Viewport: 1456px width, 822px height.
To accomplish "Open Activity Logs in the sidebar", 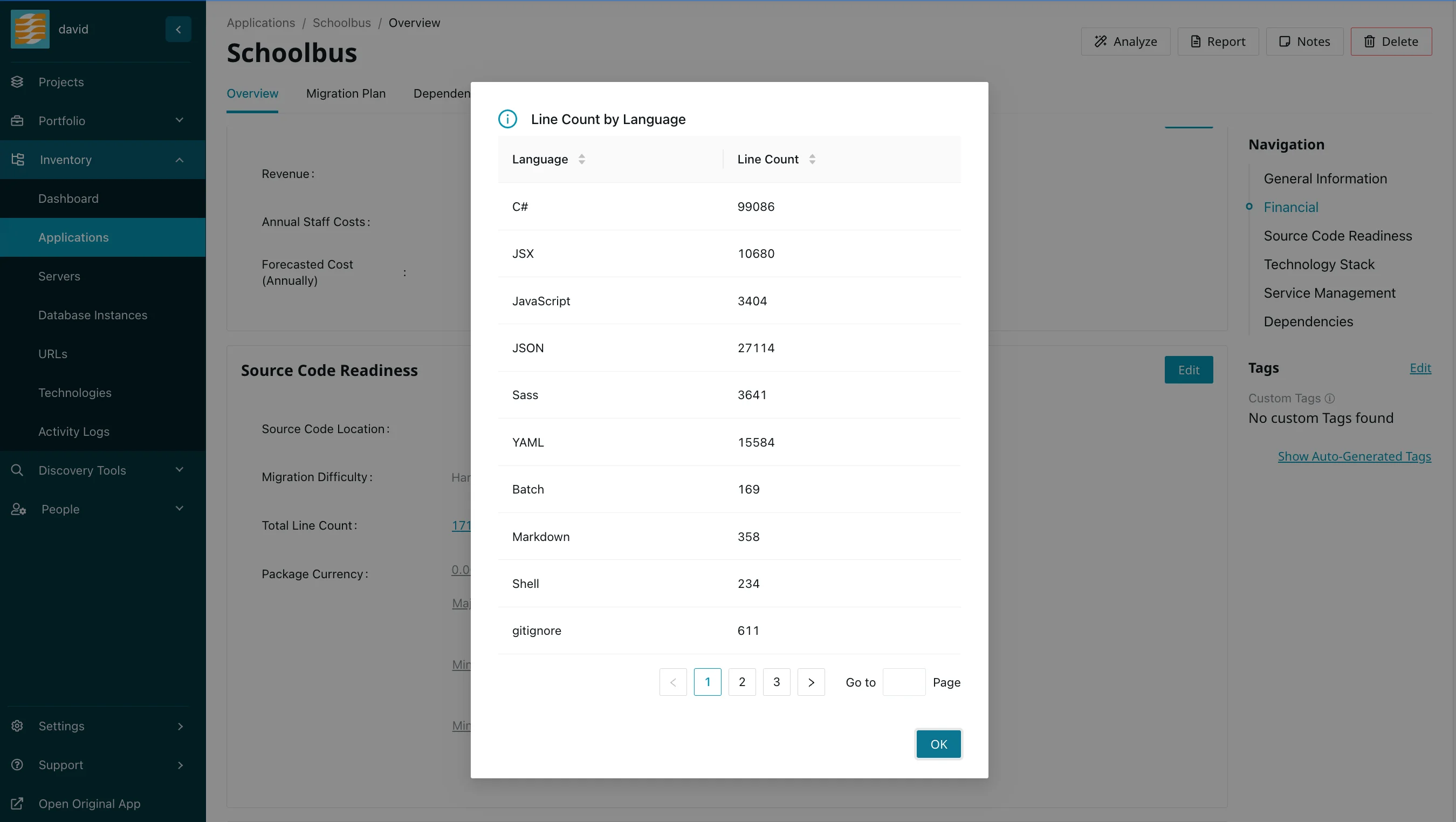I will pyautogui.click(x=103, y=431).
